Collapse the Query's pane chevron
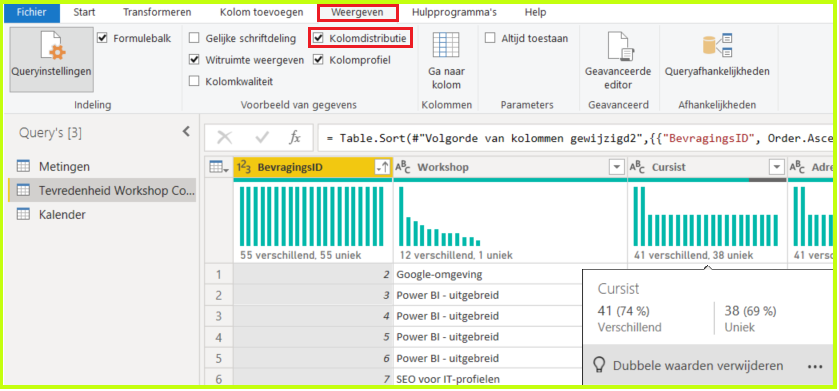 (186, 132)
